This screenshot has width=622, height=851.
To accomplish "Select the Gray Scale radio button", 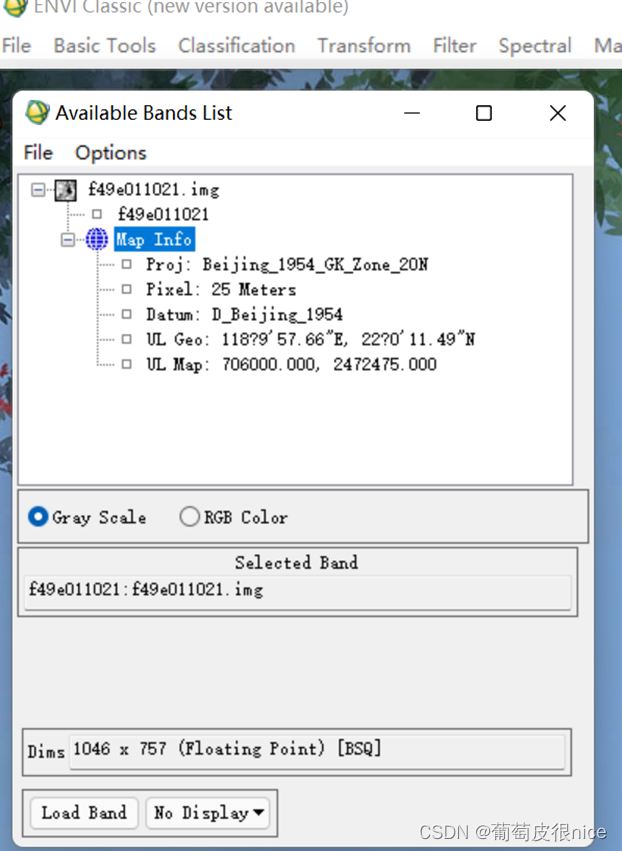I will pos(38,517).
